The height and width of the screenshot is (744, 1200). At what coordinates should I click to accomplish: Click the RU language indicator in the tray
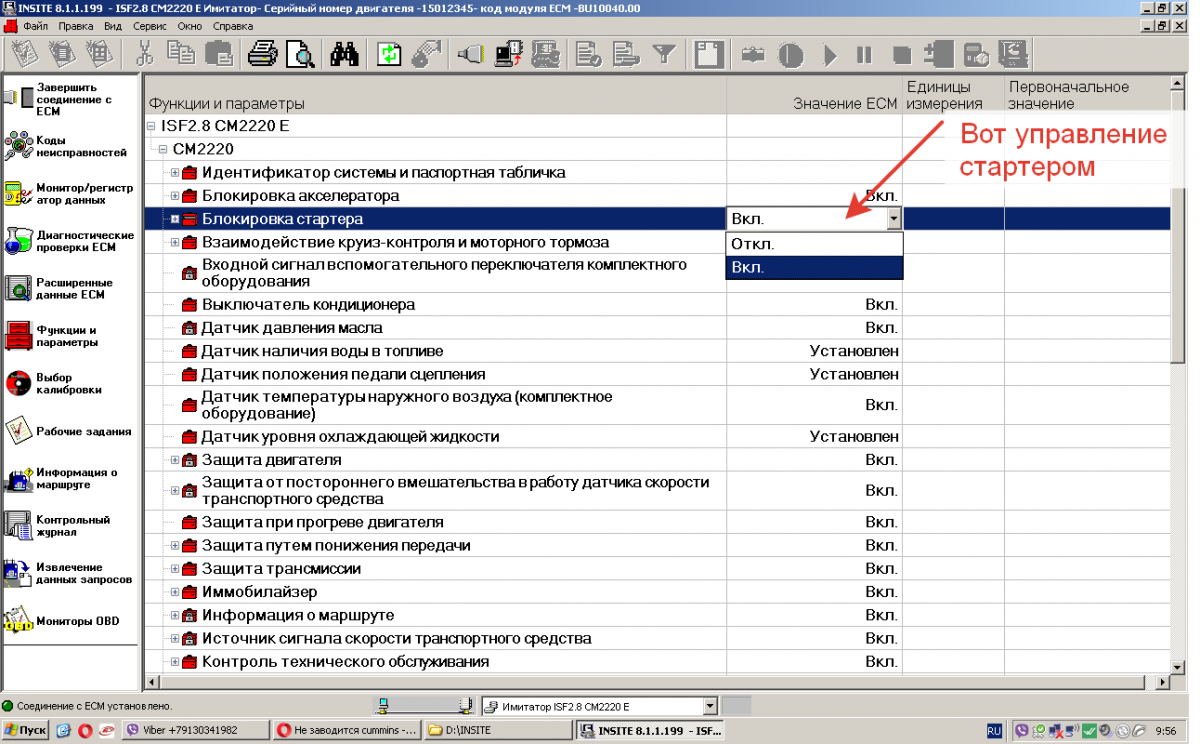pyautogui.click(x=995, y=731)
